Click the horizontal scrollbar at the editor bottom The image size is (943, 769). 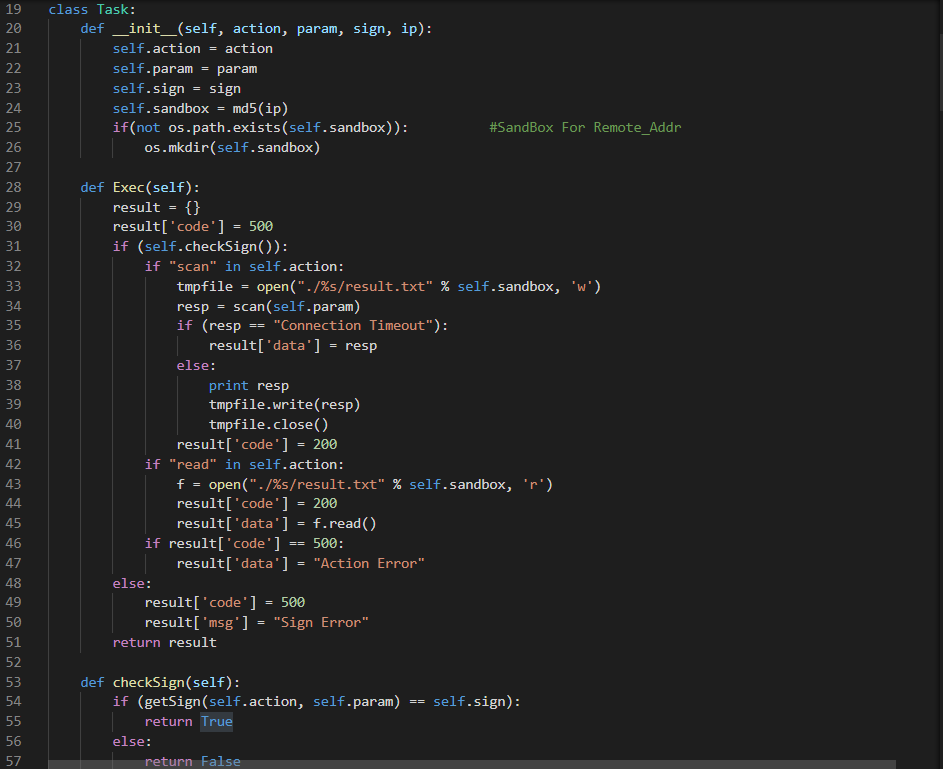click(x=472, y=764)
